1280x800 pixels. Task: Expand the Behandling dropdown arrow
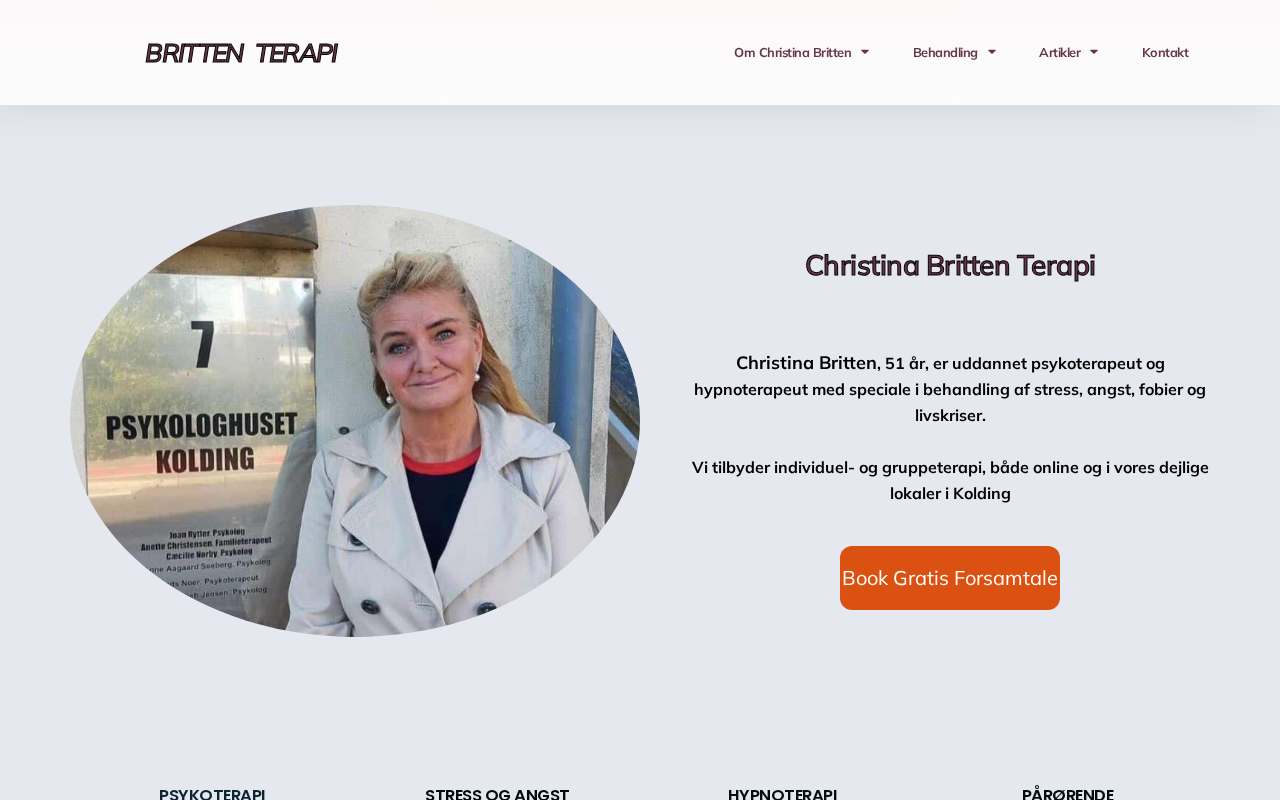(x=991, y=52)
